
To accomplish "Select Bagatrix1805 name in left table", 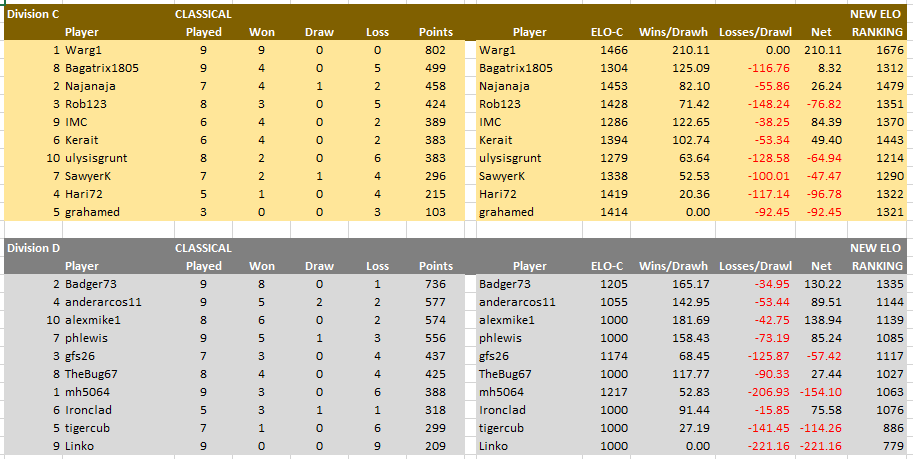I will tap(102, 68).
